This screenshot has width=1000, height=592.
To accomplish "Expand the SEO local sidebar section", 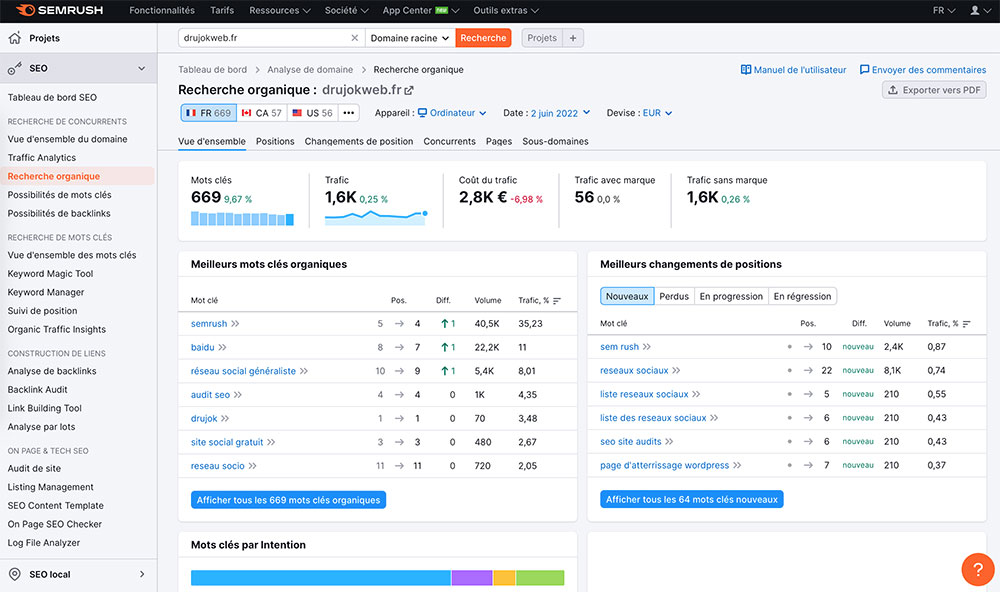I will (x=142, y=574).
